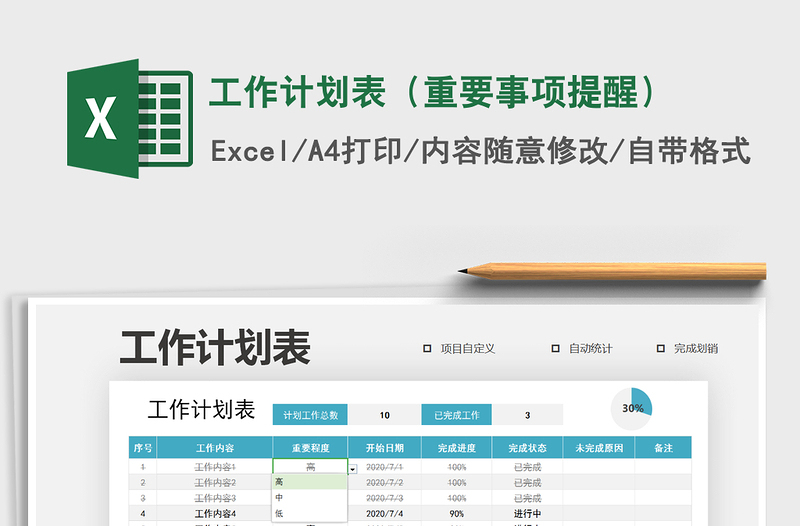
Task: Click the 备注 column header
Action: coord(663,448)
